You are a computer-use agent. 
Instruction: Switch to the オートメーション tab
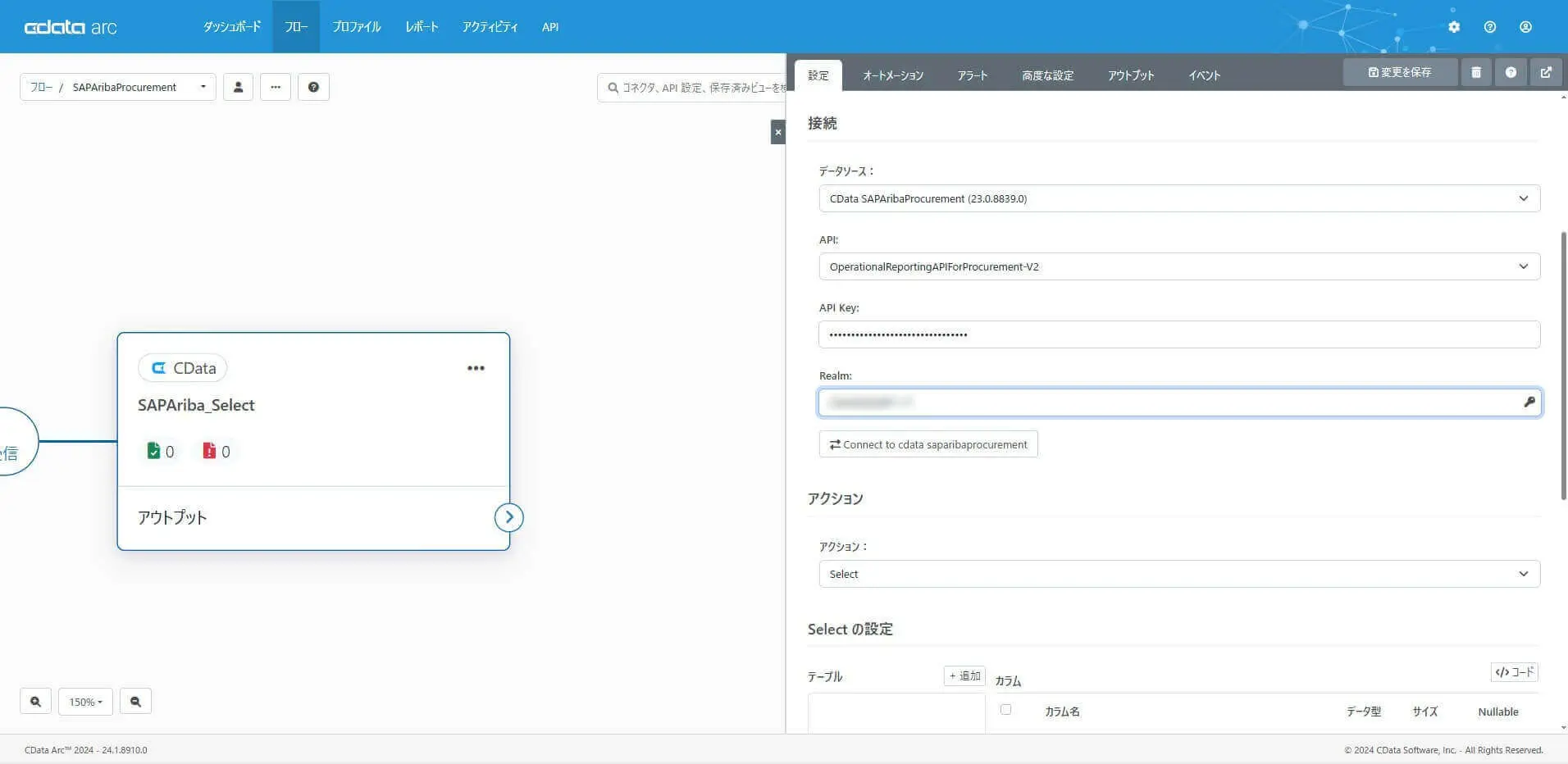click(x=893, y=75)
